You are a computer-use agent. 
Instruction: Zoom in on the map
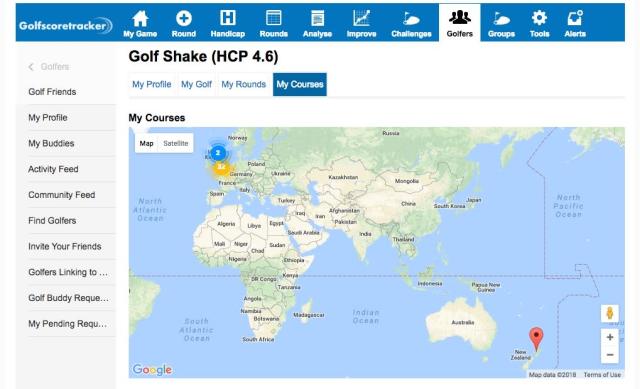click(x=610, y=337)
